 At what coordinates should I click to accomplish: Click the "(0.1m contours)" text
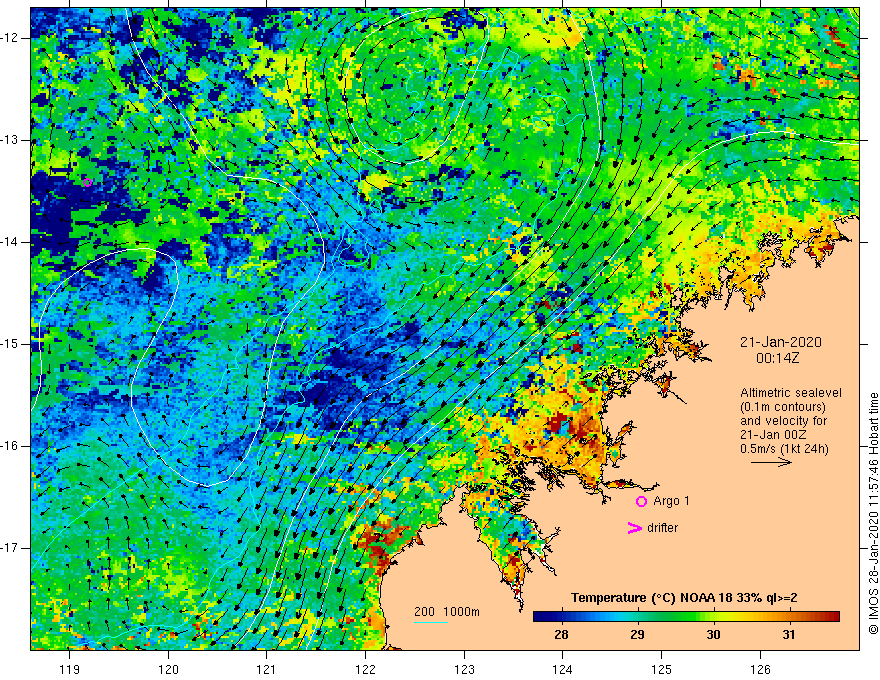[783, 407]
